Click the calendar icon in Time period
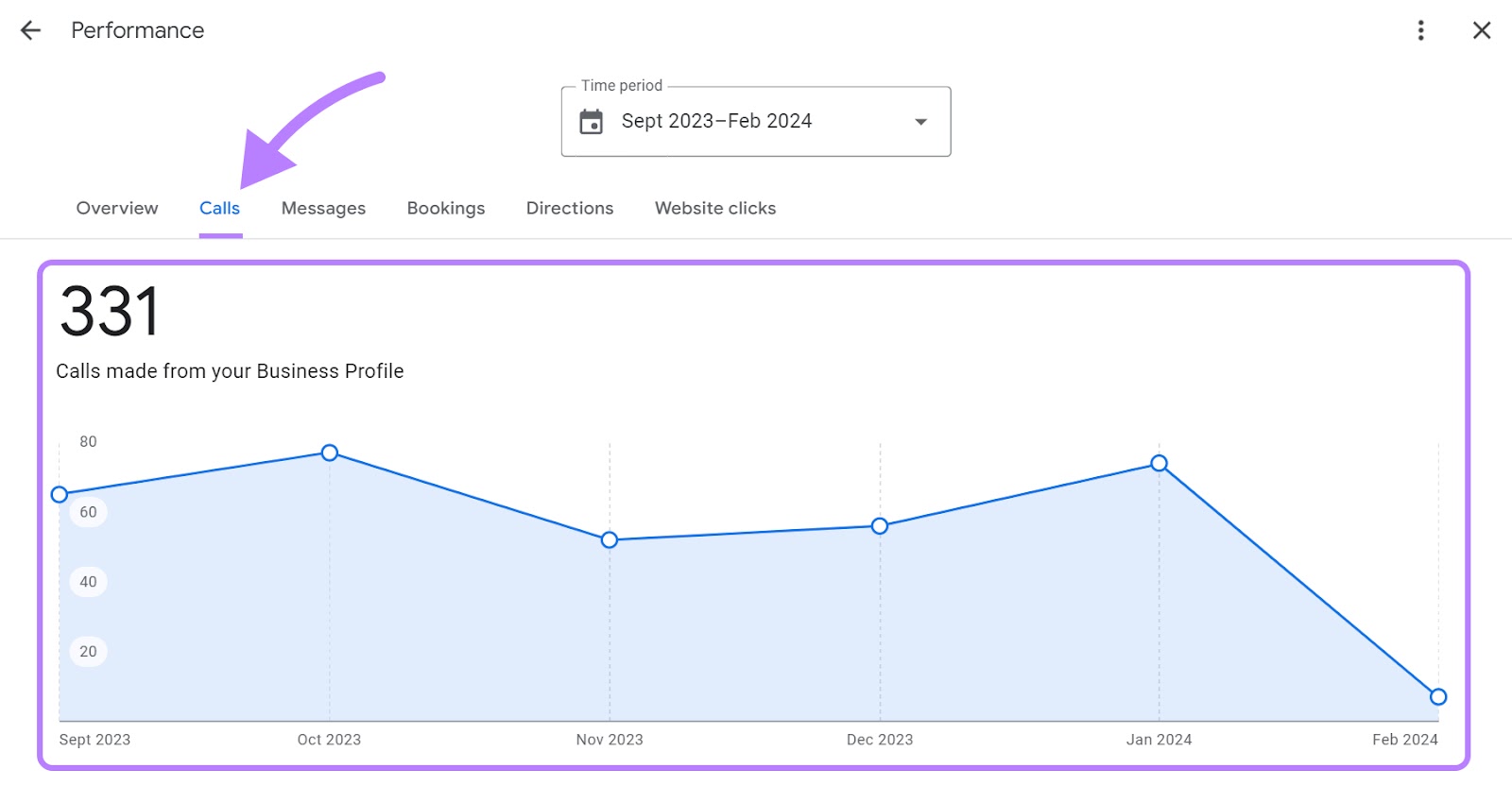Screen dimensions: 1512x786 coord(592,122)
